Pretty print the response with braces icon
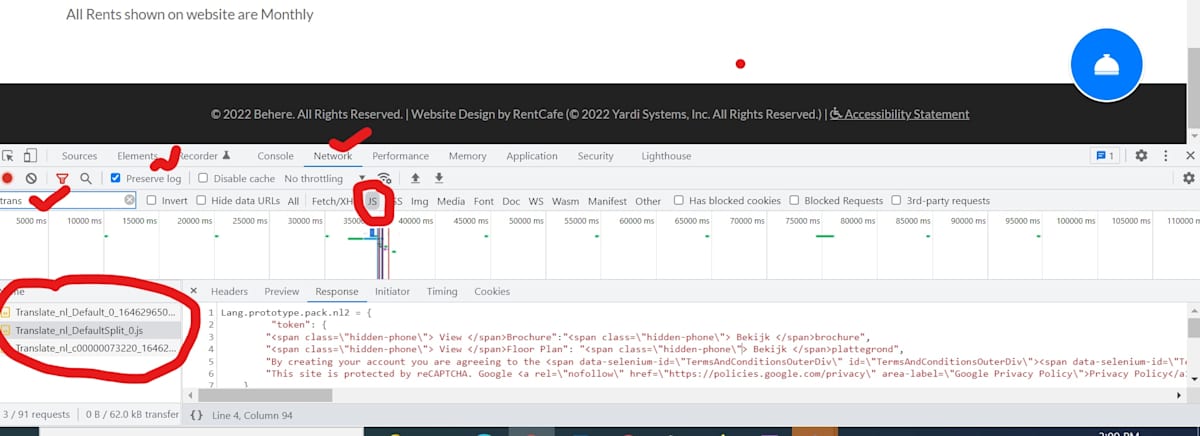The height and width of the screenshot is (436, 1200). (x=196, y=414)
